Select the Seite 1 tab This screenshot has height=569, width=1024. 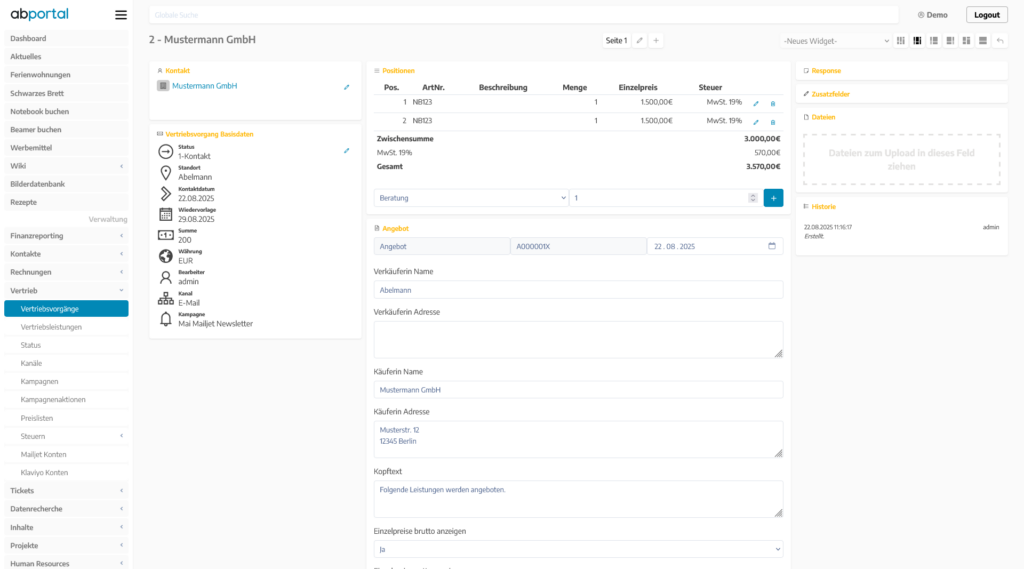tap(616, 41)
